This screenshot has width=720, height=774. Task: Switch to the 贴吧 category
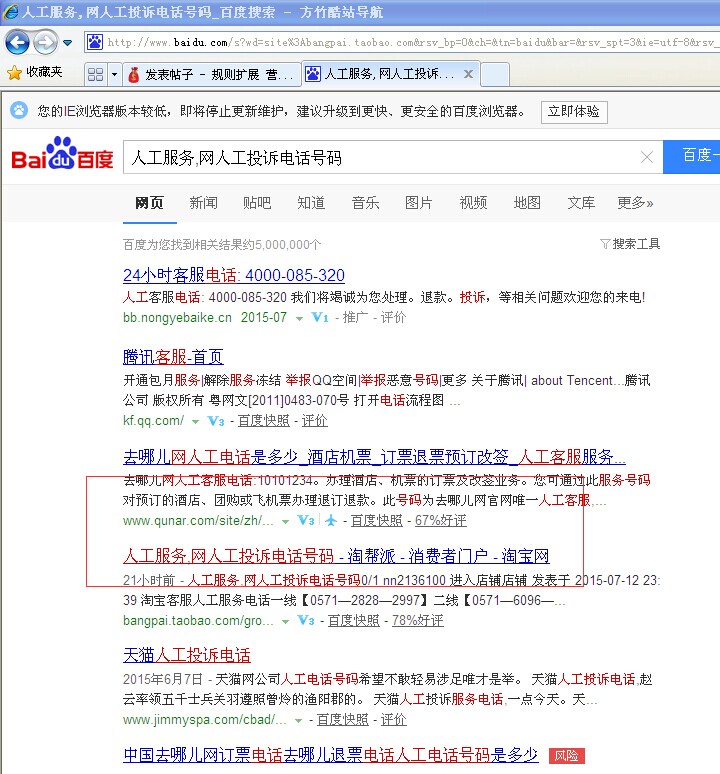(257, 203)
